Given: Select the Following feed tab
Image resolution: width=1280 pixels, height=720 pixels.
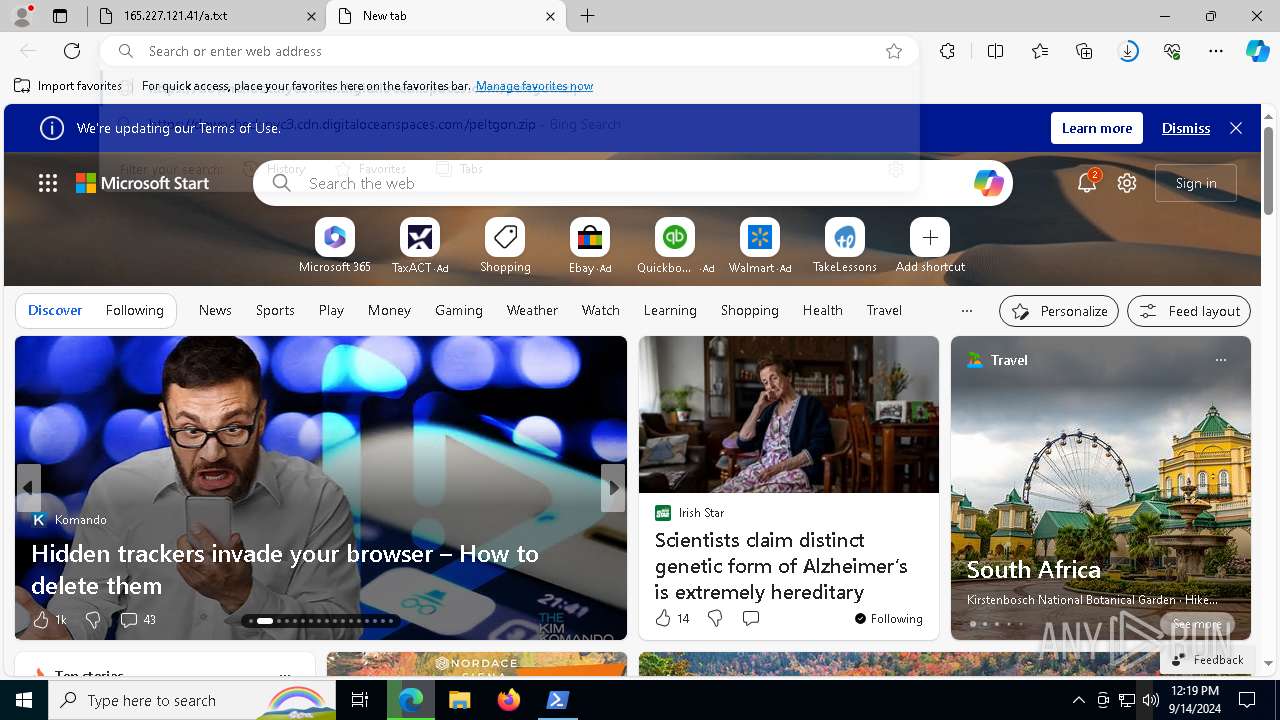Looking at the screenshot, I should pyautogui.click(x=134, y=310).
